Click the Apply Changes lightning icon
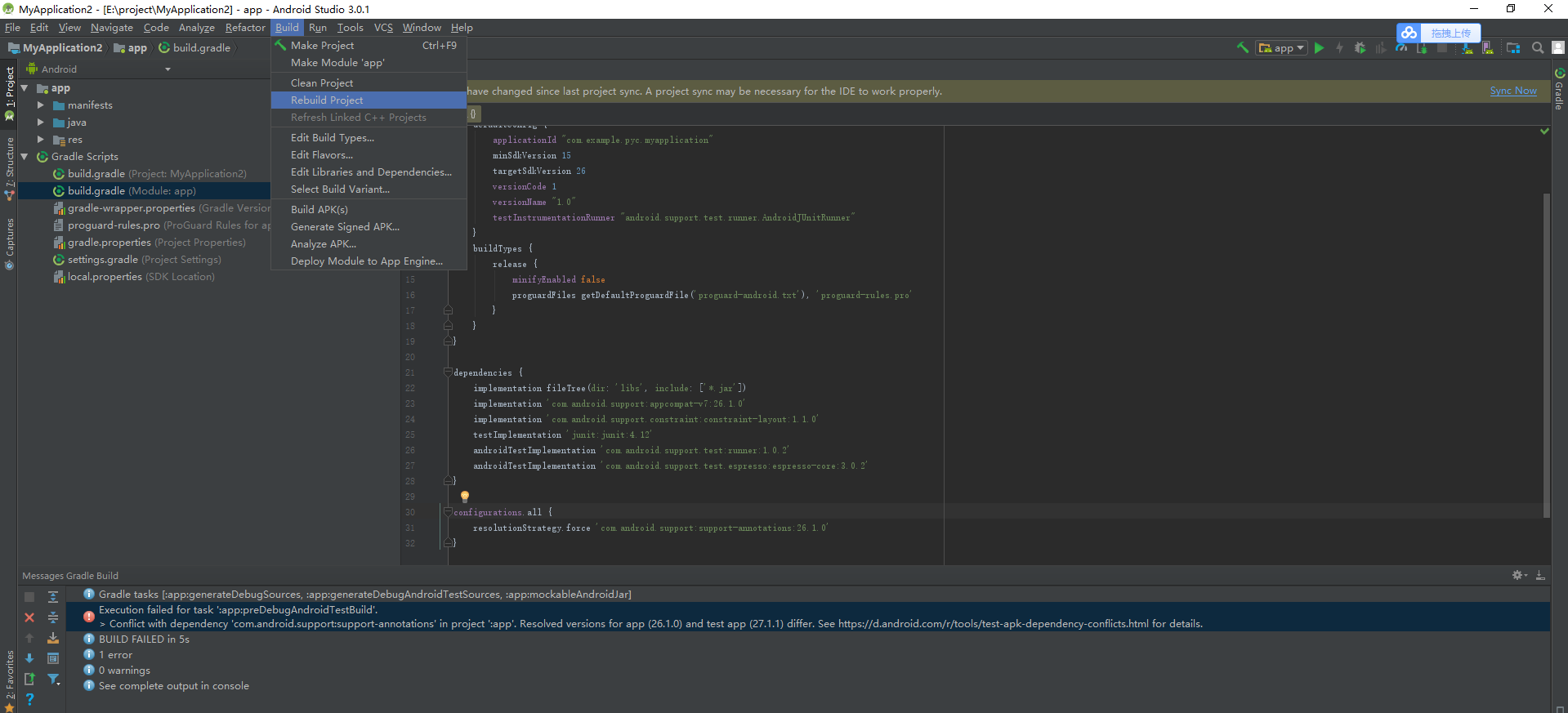Viewport: 1568px width, 713px height. [1339, 48]
